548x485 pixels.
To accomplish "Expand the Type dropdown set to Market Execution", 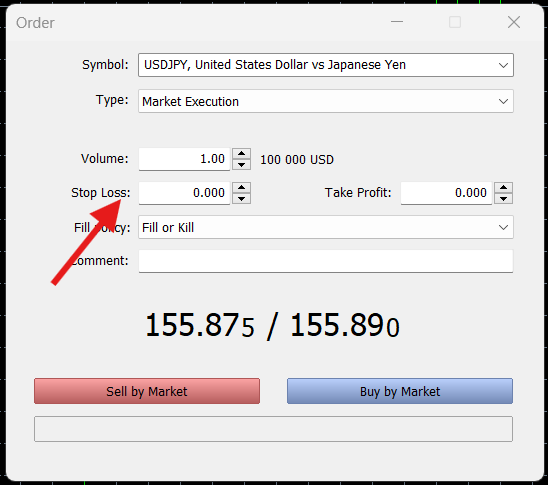I will 326,101.
